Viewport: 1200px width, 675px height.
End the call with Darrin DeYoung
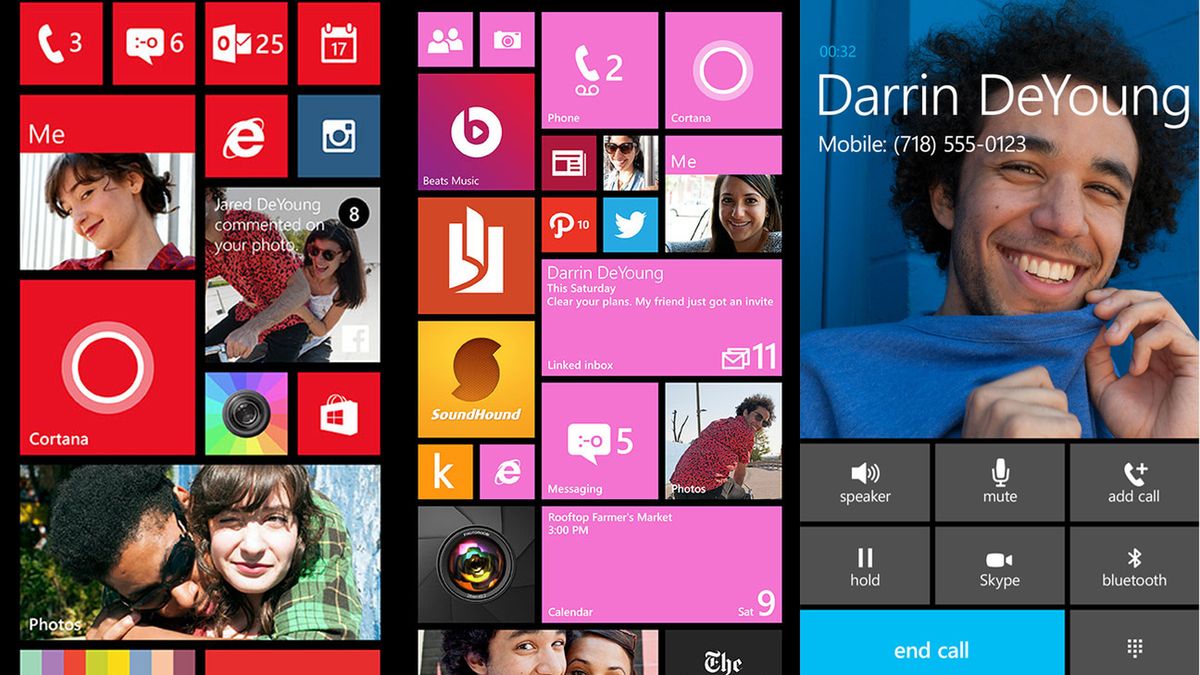932,643
